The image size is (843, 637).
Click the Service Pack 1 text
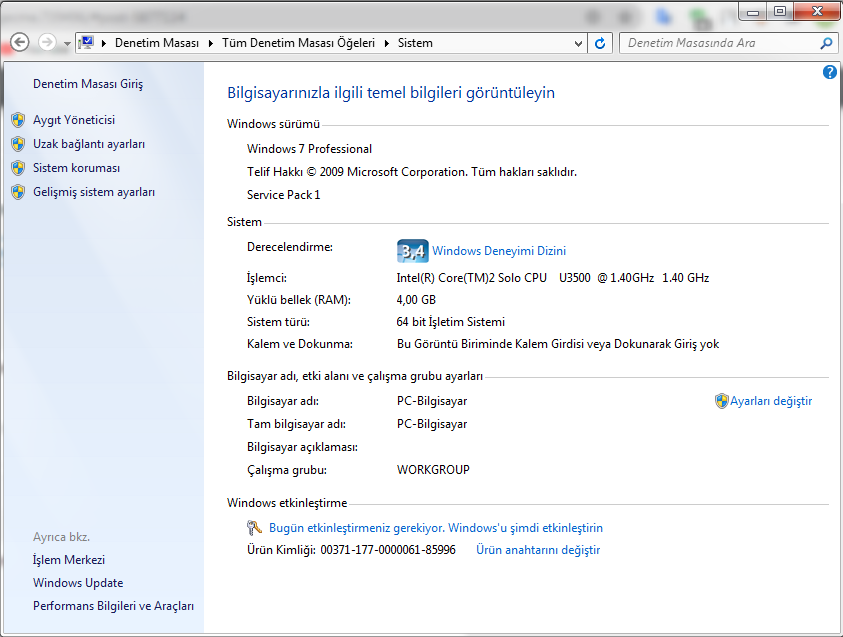(283, 195)
